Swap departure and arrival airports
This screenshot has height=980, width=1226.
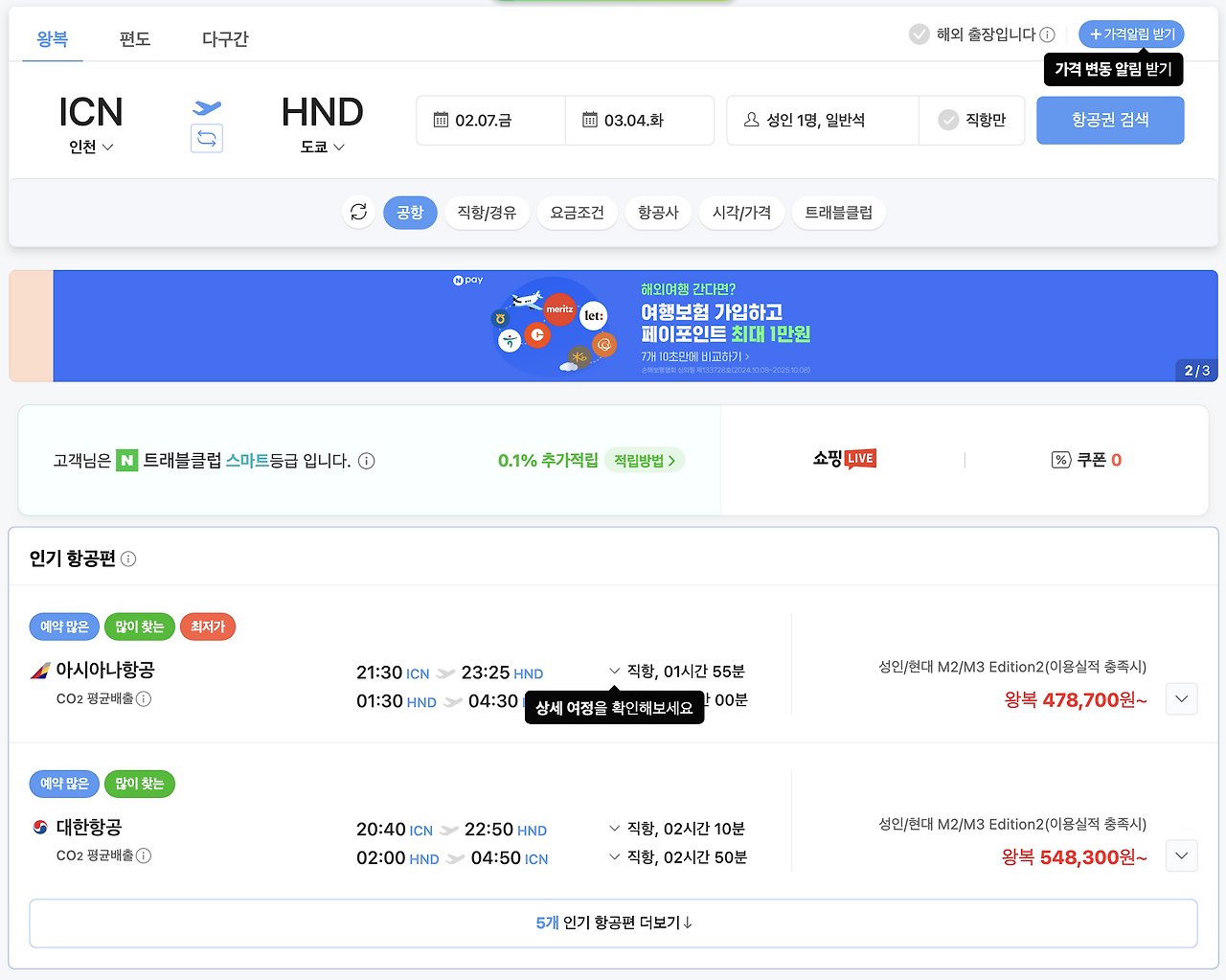(206, 139)
